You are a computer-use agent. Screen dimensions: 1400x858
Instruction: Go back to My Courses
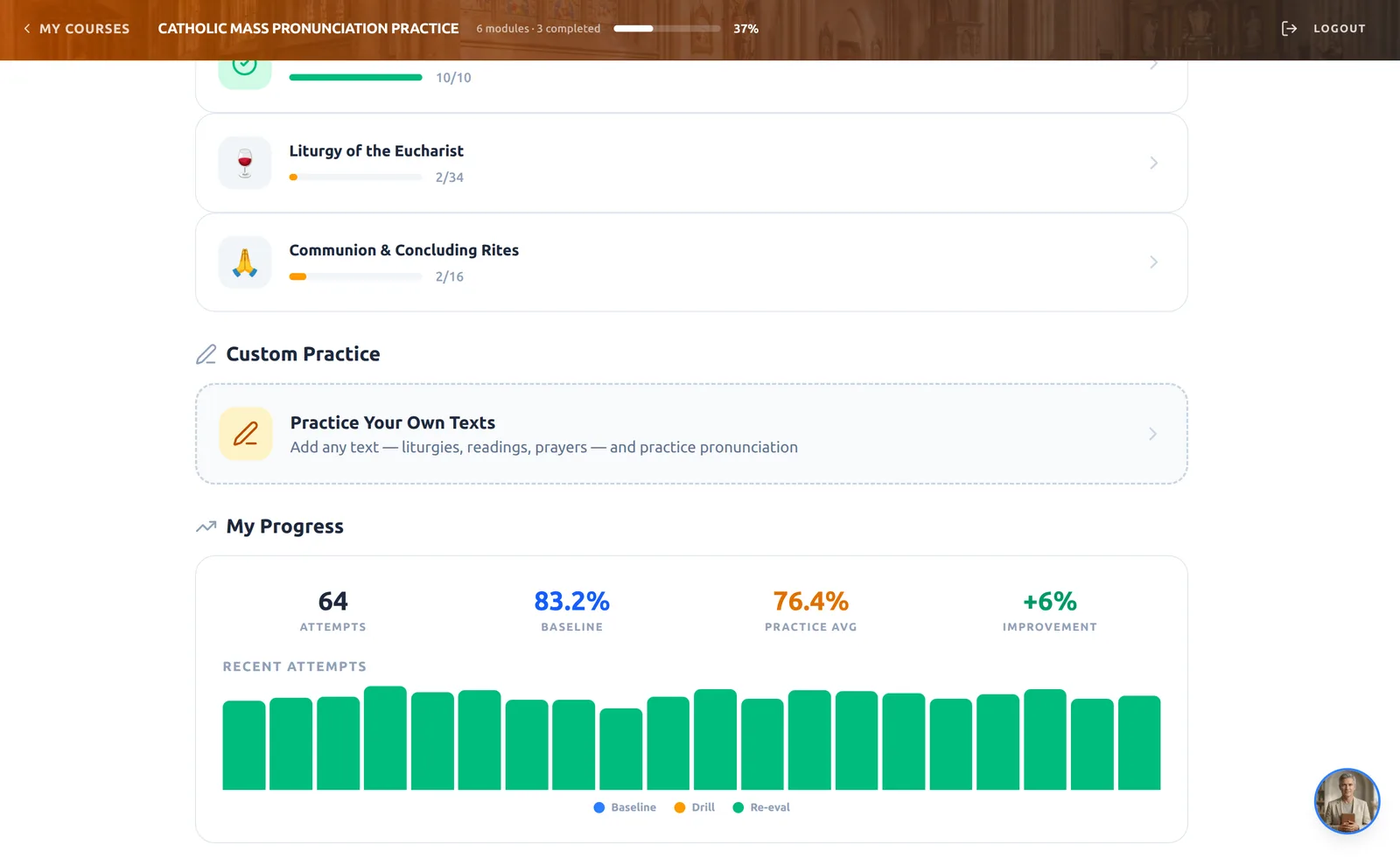tap(76, 29)
